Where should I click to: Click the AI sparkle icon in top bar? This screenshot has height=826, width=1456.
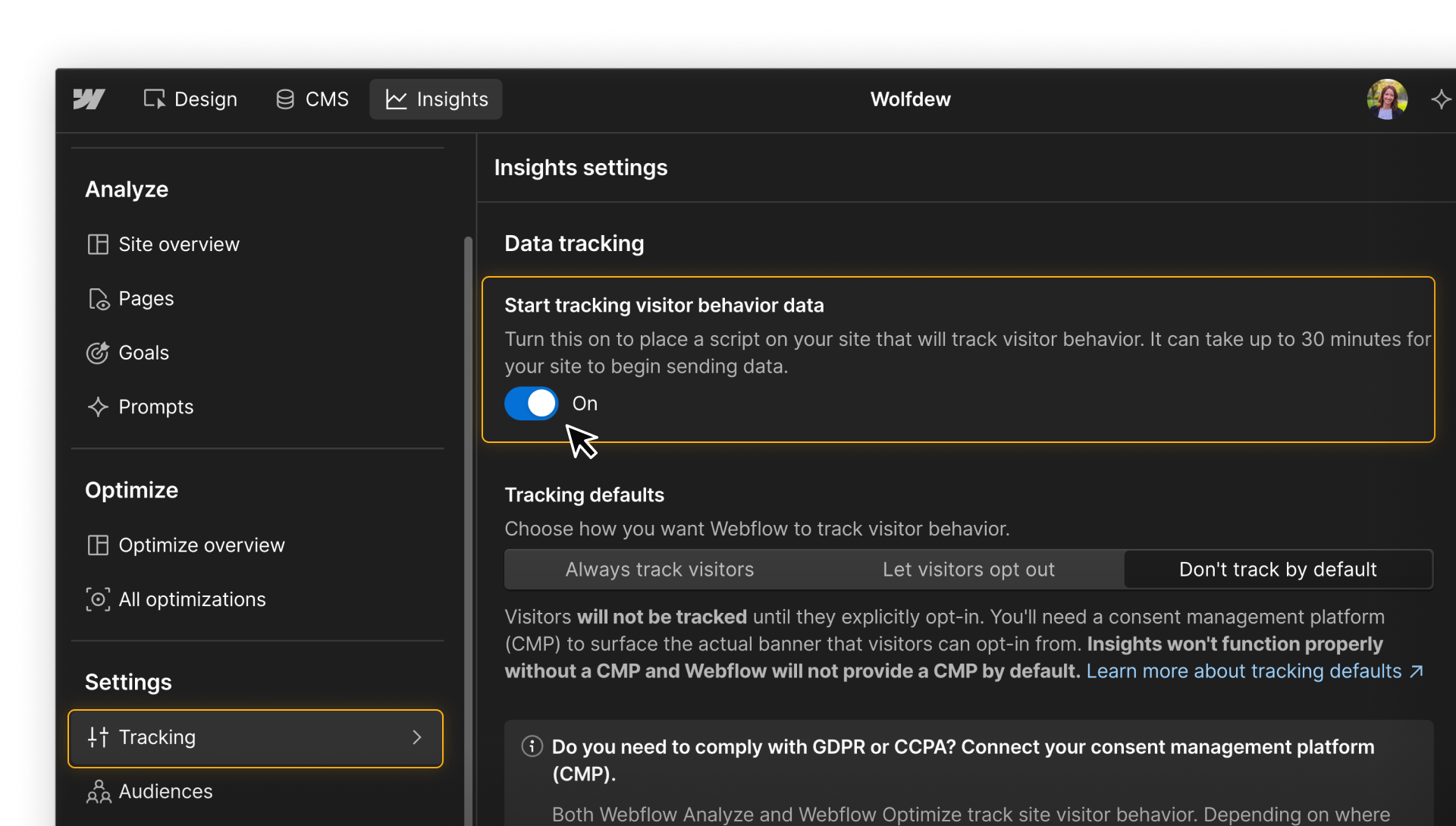click(1441, 99)
